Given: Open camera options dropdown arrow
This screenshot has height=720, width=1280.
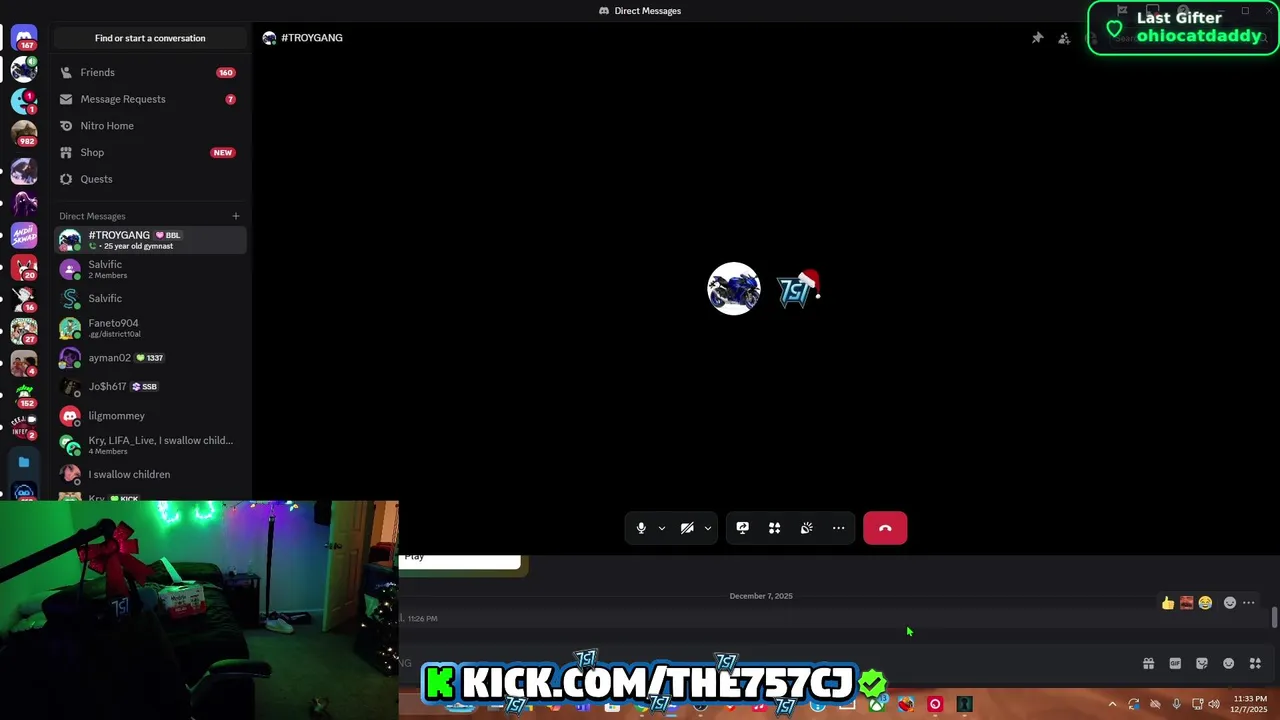Looking at the screenshot, I should click(707, 528).
